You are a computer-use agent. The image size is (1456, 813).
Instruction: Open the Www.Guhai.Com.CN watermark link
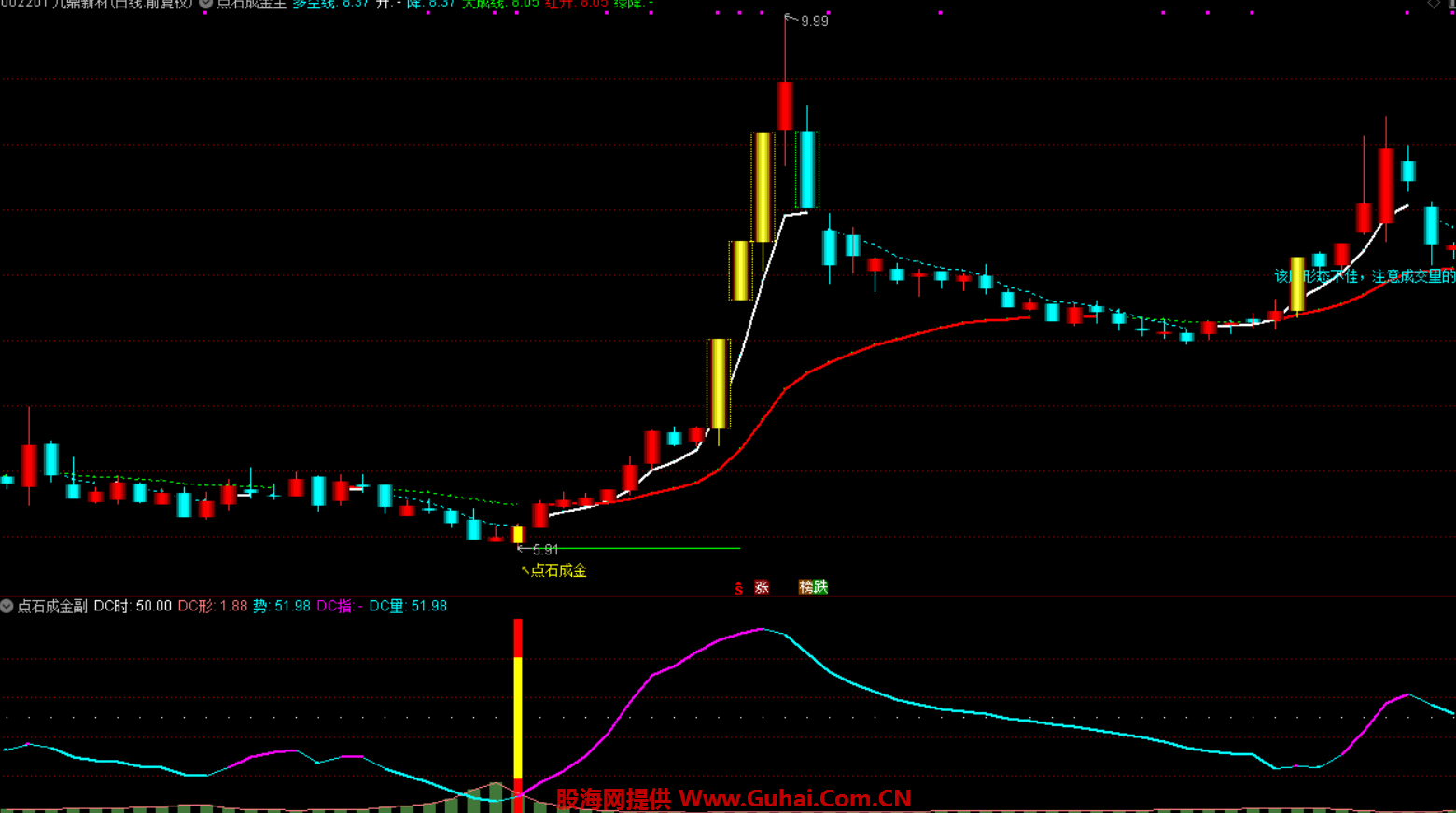(x=794, y=799)
